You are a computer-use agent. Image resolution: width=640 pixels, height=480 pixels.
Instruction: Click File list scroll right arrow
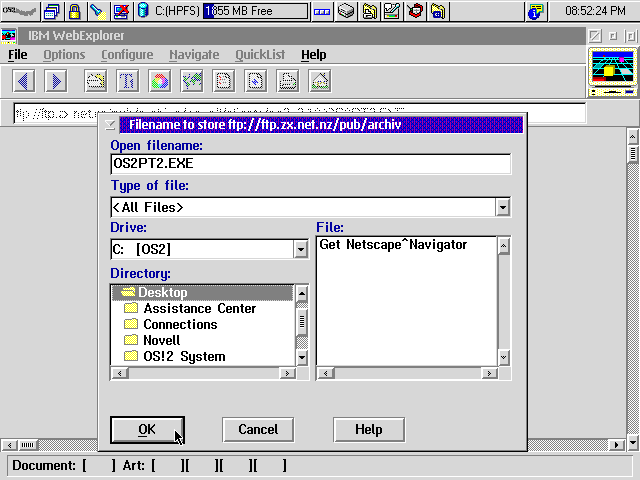[489, 373]
